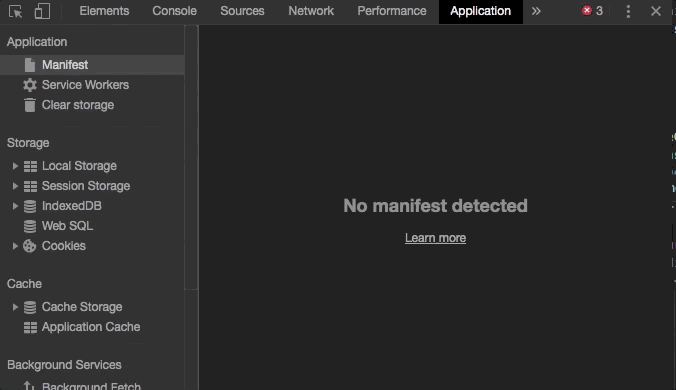Select the Application tab
The image size is (676, 390).
[x=481, y=11]
